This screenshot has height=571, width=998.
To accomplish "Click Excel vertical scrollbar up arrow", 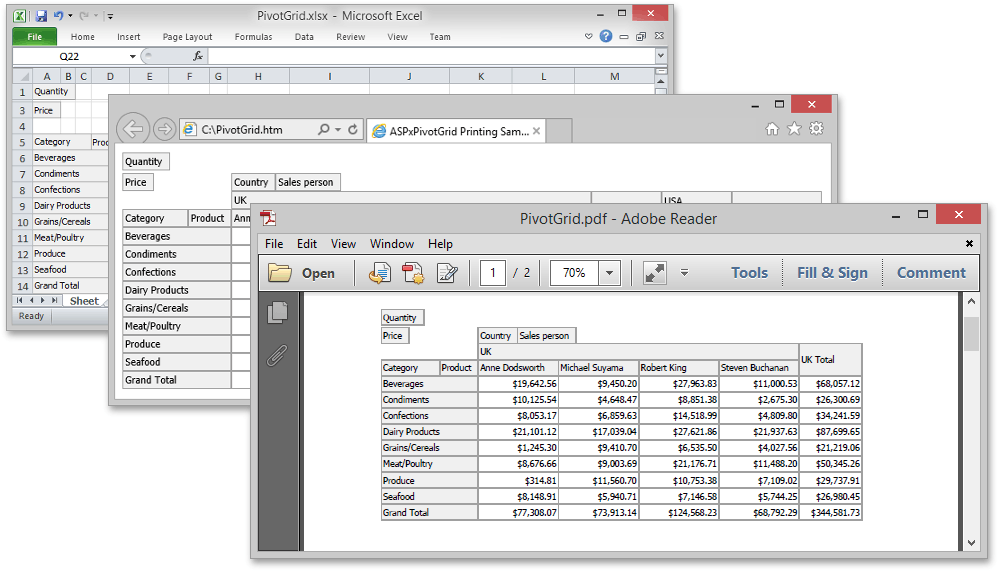I will (x=661, y=81).
